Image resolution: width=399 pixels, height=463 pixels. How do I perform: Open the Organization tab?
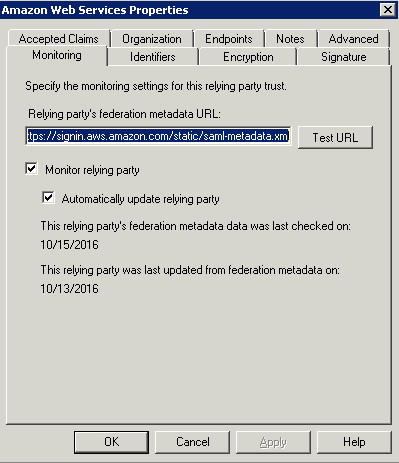pyautogui.click(x=152, y=39)
